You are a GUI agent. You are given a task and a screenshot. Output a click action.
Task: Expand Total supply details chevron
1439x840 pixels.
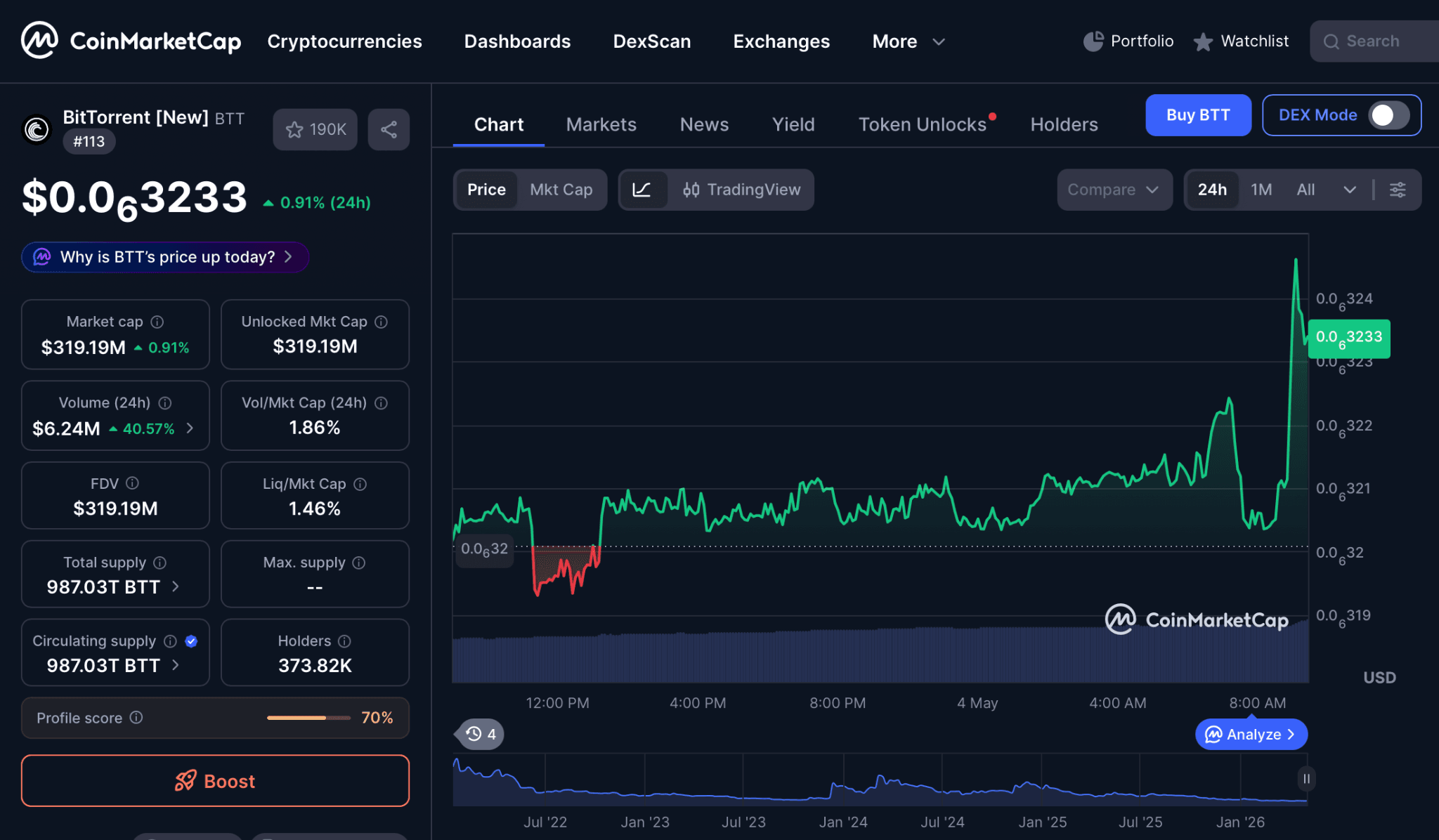click(176, 586)
